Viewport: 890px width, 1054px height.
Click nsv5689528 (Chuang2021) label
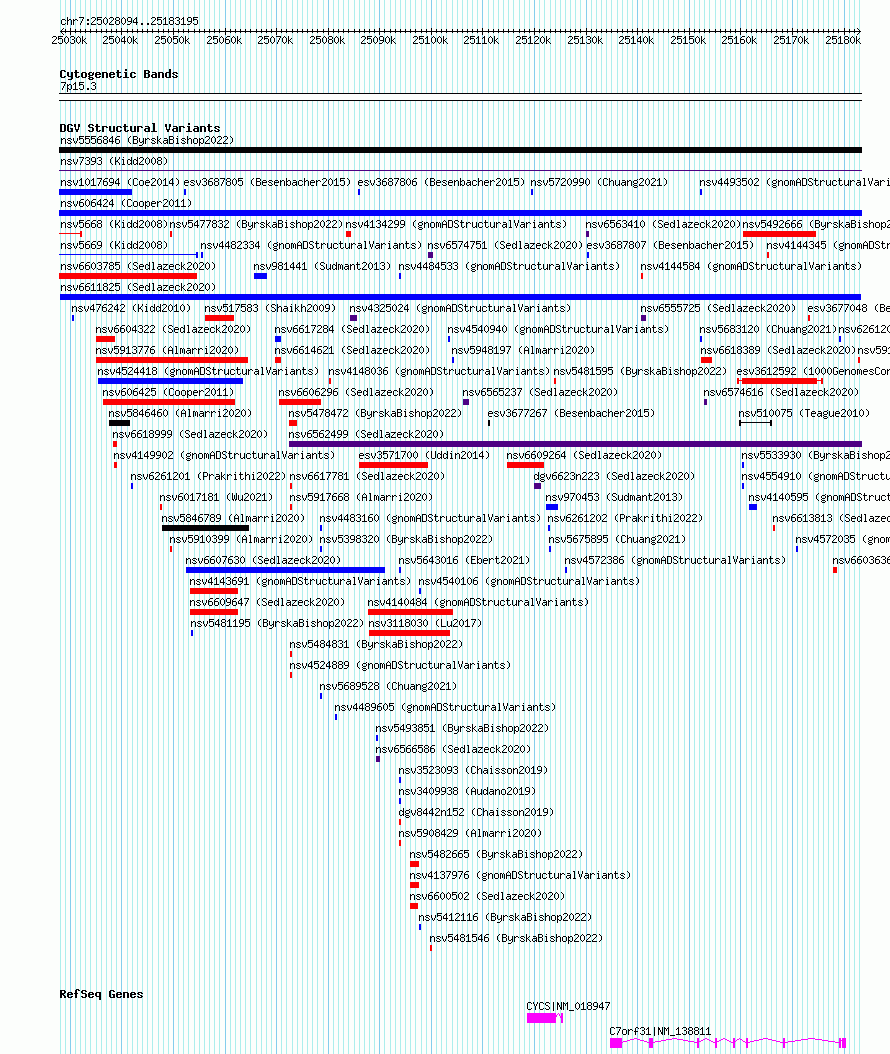[x=388, y=686]
